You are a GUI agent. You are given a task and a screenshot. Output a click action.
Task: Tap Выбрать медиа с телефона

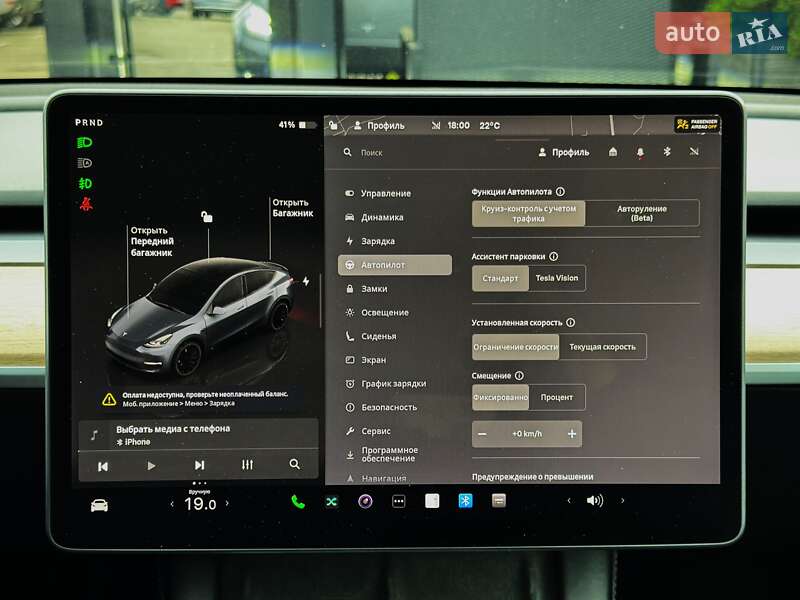tap(173, 429)
